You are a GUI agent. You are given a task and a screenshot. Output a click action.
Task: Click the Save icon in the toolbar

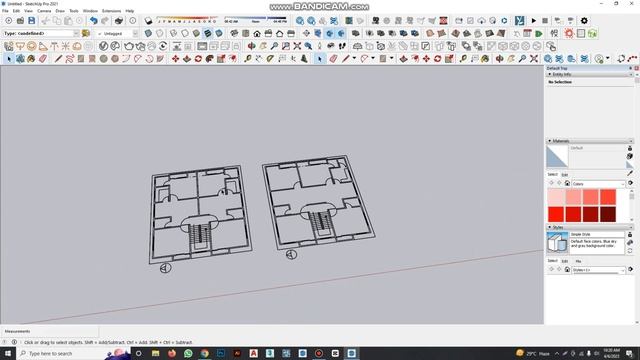(x=31, y=20)
